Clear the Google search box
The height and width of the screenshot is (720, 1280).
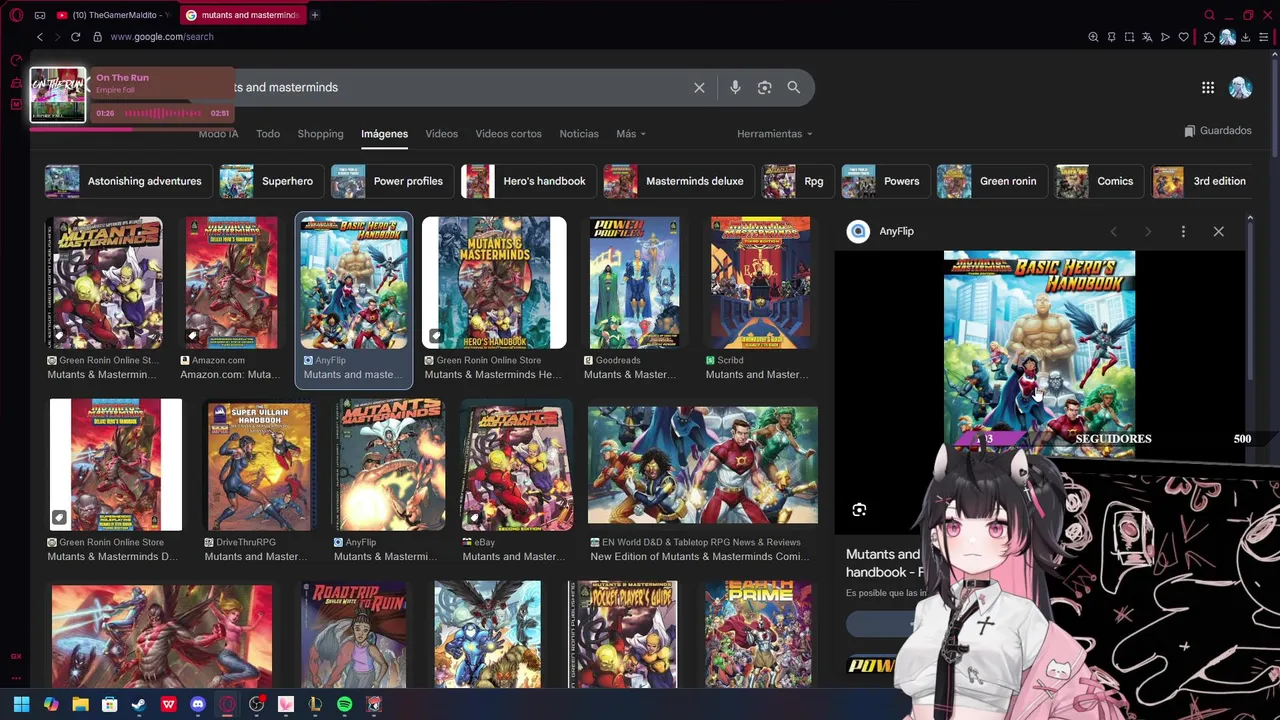(x=699, y=88)
